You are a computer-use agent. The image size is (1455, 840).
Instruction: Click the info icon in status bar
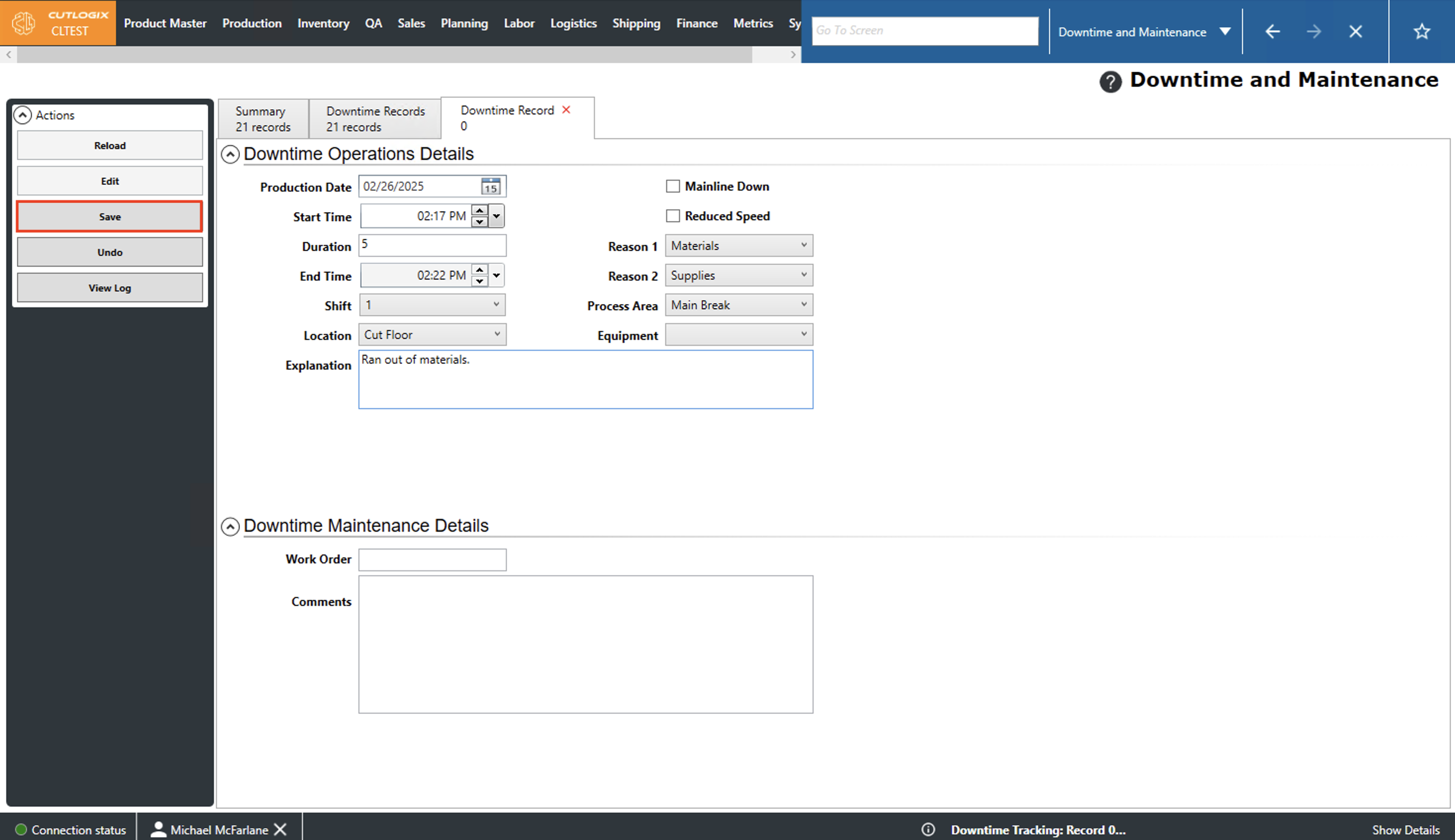(x=927, y=830)
